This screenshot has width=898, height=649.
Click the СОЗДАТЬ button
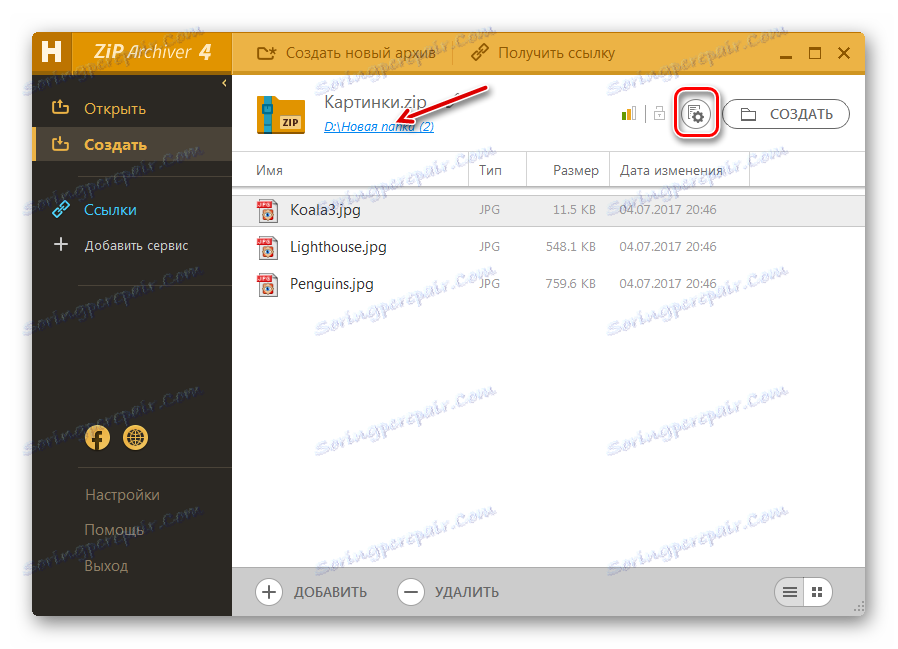pos(786,114)
